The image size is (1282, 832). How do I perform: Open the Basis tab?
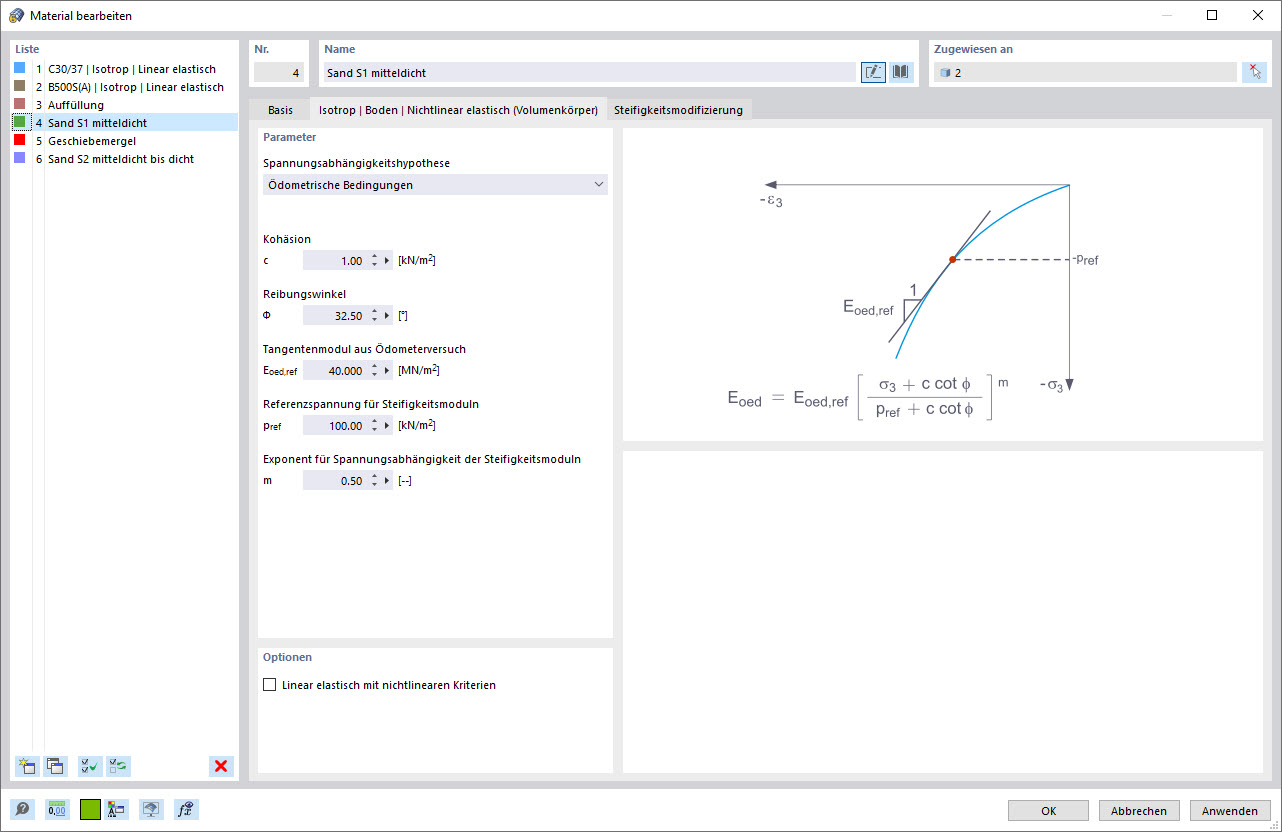tap(280, 109)
